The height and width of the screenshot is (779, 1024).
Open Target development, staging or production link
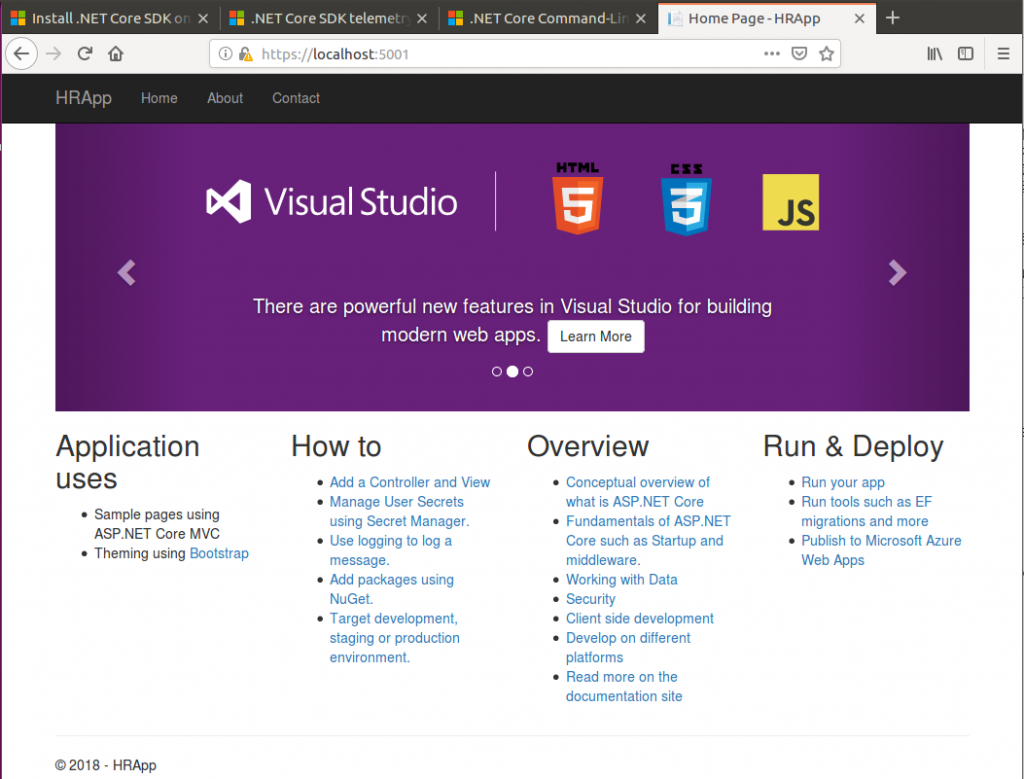pos(394,637)
